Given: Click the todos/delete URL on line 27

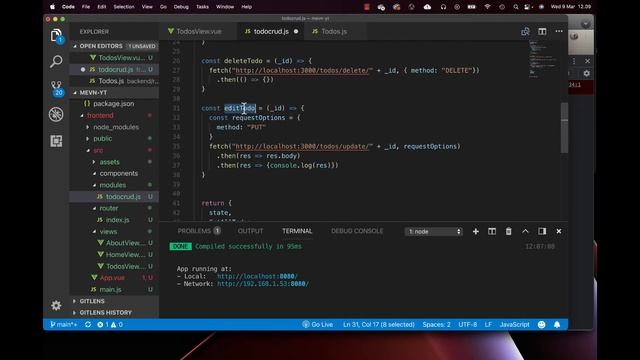Looking at the screenshot, I should (x=302, y=70).
